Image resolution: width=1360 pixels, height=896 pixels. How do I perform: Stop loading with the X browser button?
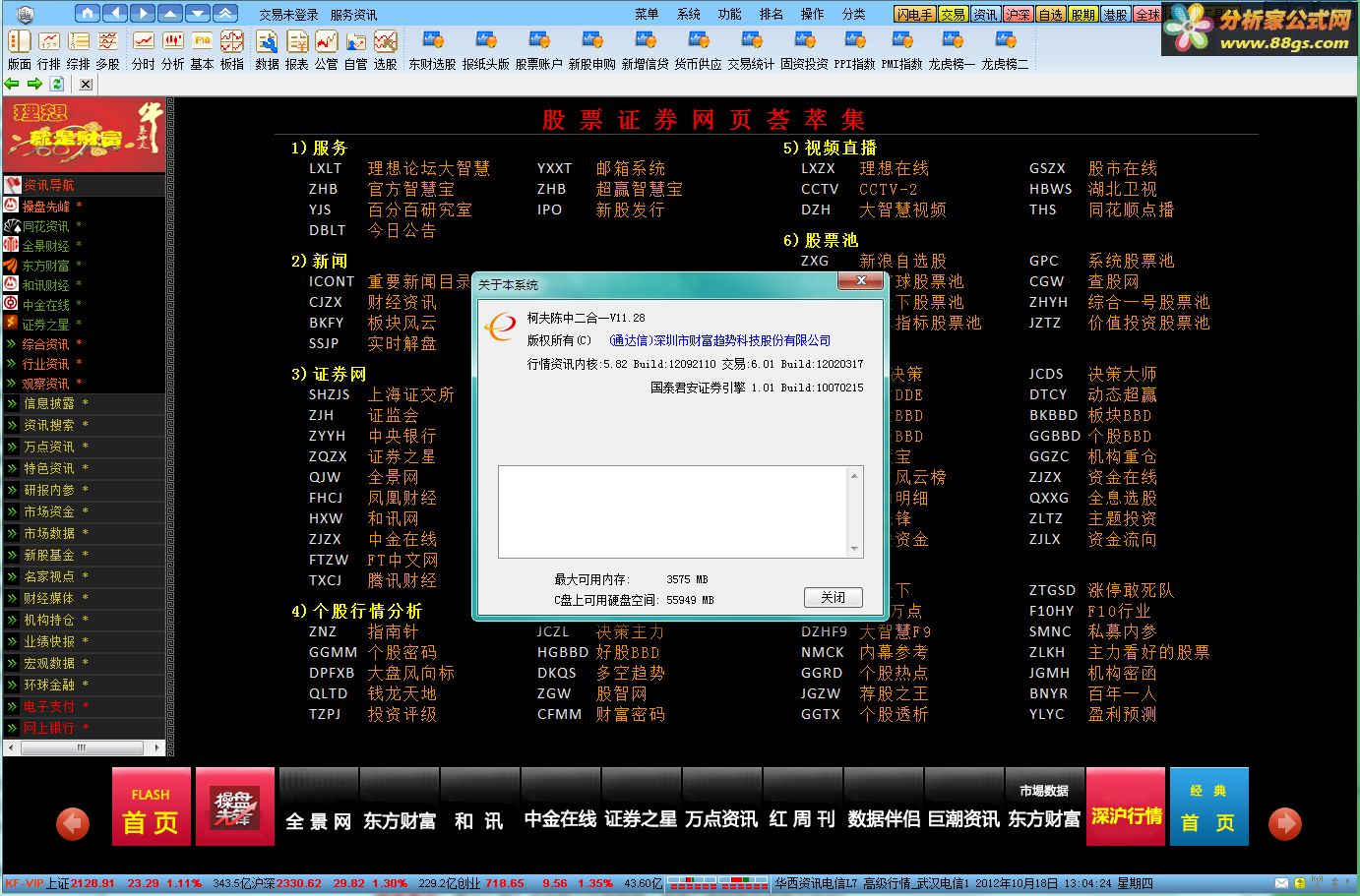point(86,84)
